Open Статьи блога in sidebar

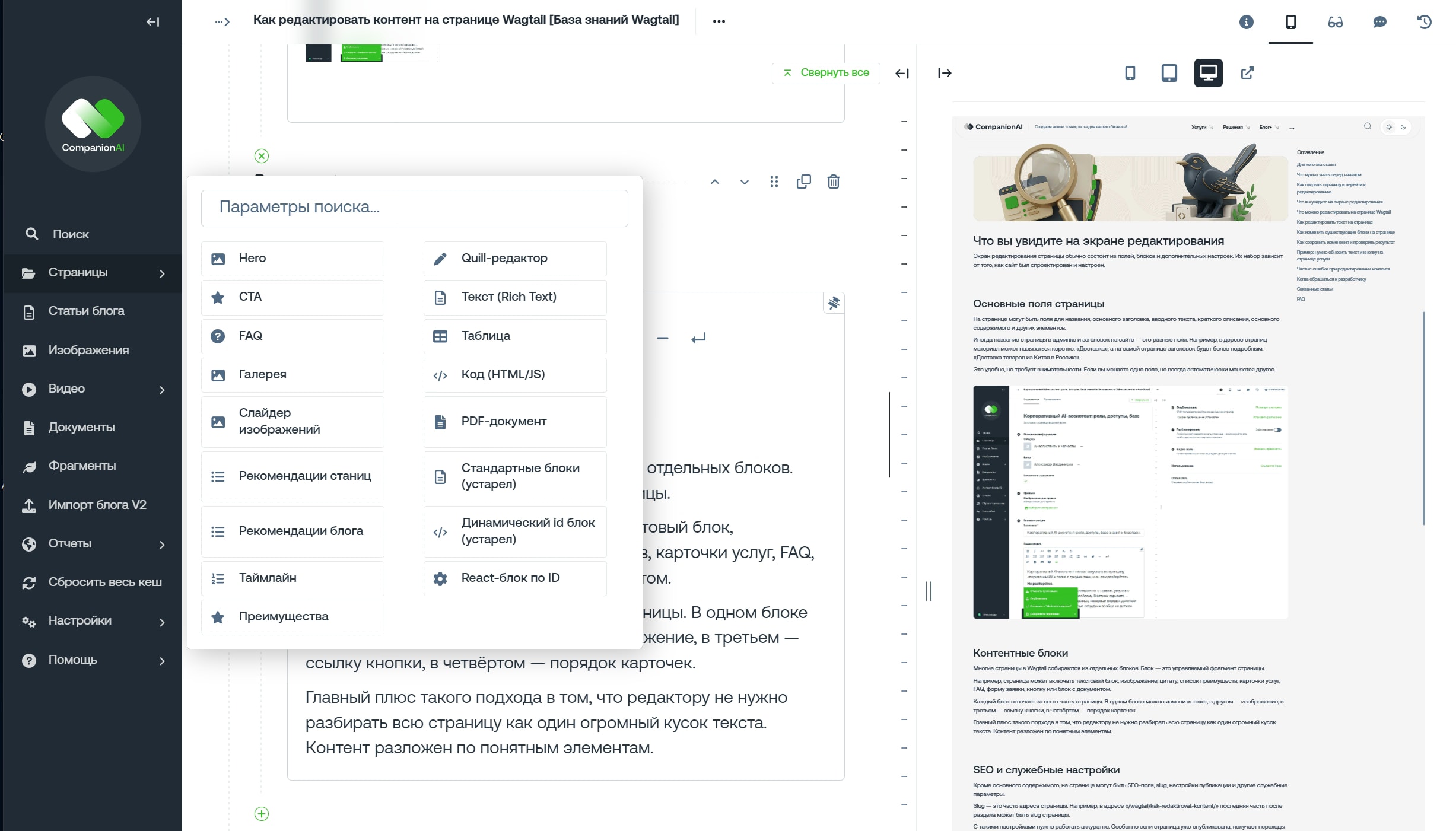click(x=93, y=311)
